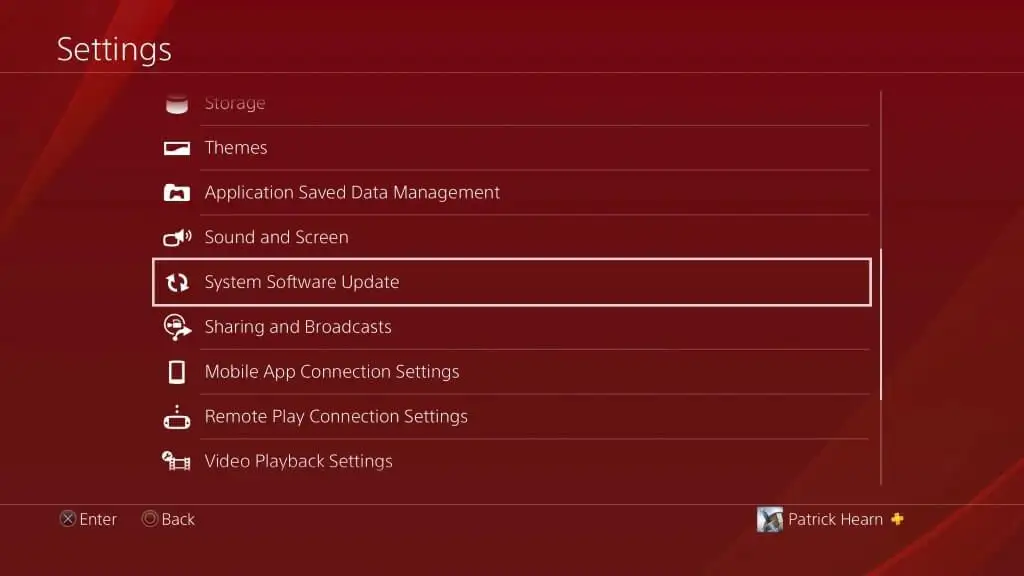Click the settings list scrollbar
The width and height of the screenshot is (1024, 576).
tap(881, 325)
